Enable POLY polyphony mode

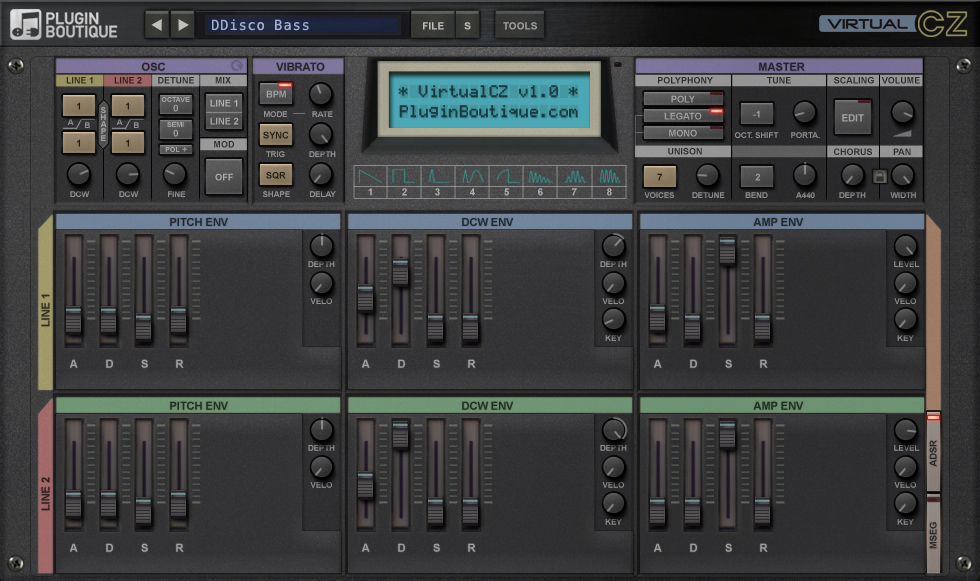[x=683, y=99]
